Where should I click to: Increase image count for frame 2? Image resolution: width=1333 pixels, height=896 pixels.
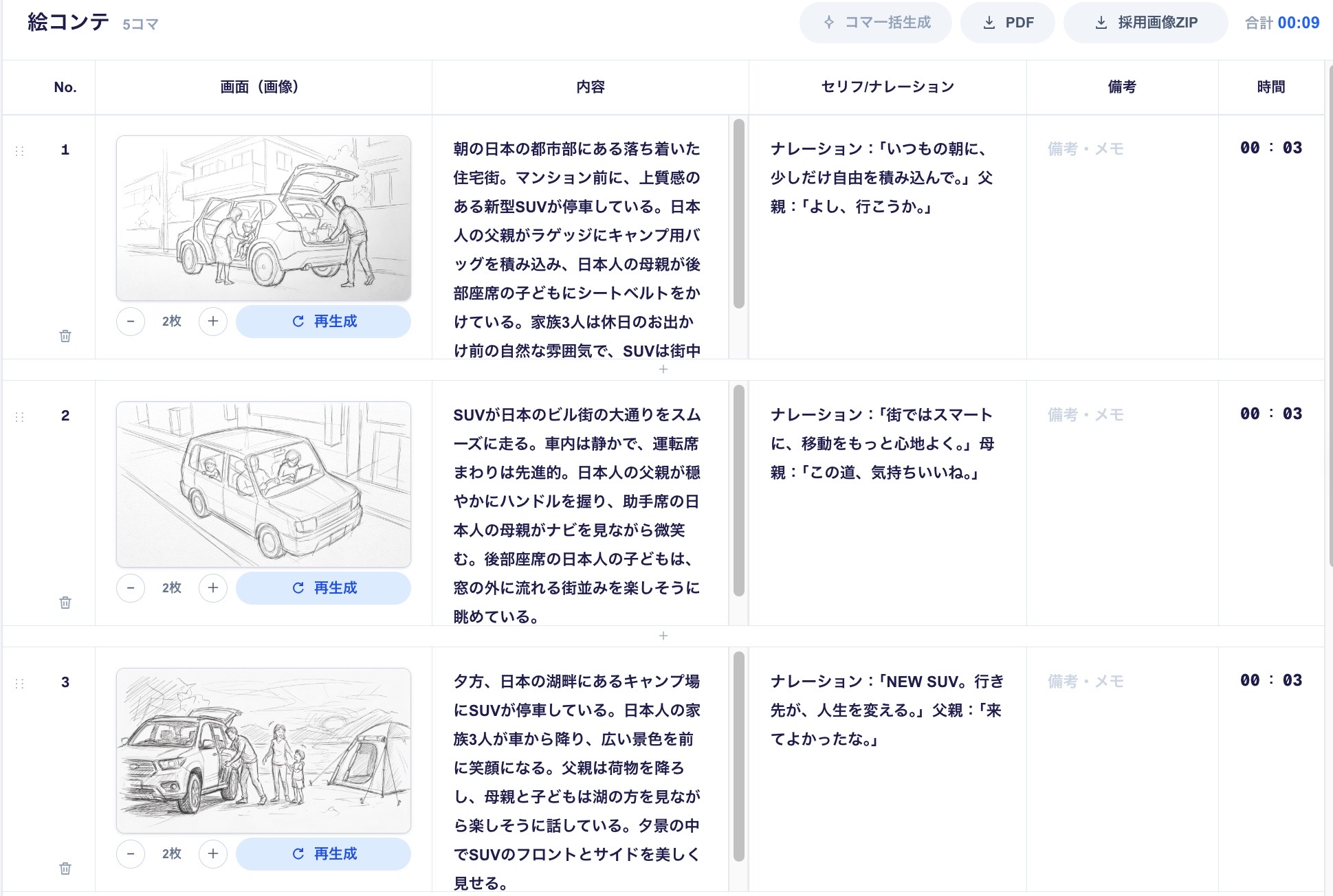[213, 588]
